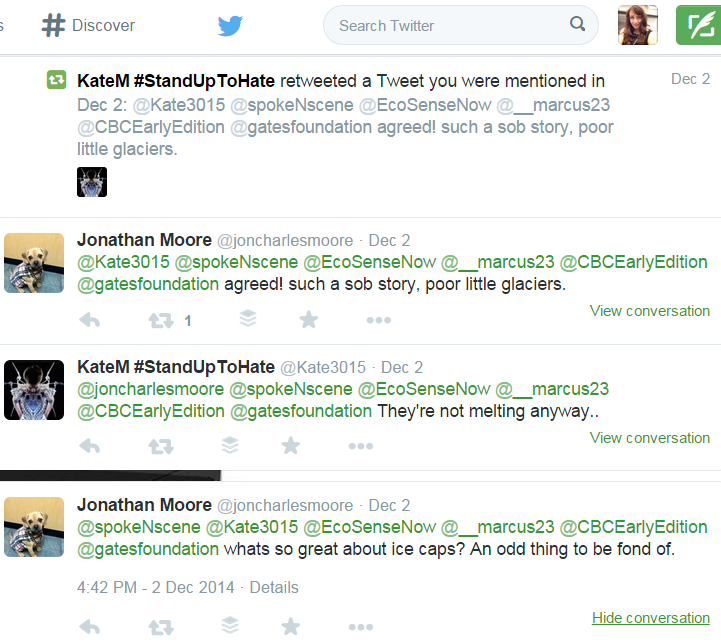Reply to the ice caps tweet
The image size is (721, 643).
pyautogui.click(x=89, y=627)
